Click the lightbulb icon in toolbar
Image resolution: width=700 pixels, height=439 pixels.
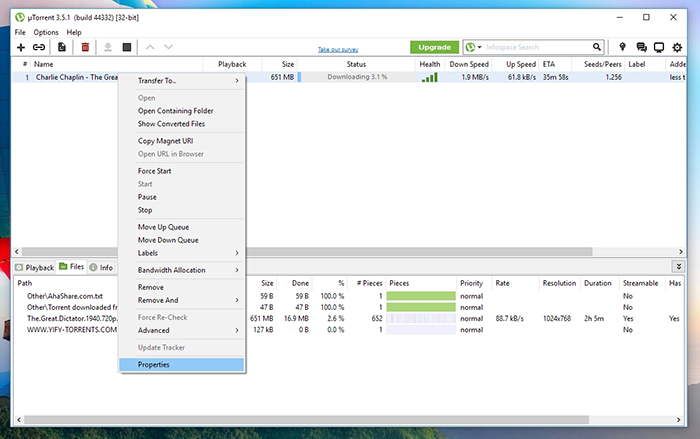click(x=622, y=47)
